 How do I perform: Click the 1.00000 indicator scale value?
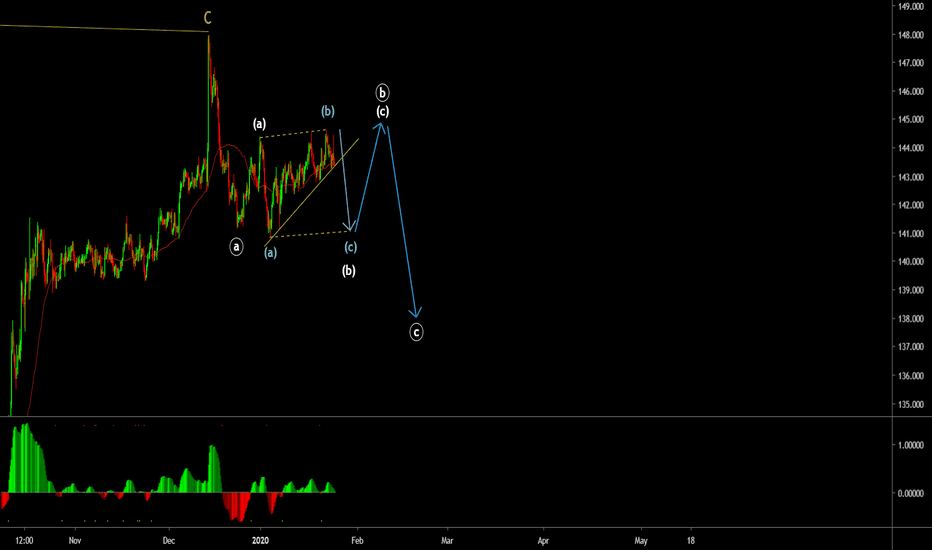[x=911, y=445]
